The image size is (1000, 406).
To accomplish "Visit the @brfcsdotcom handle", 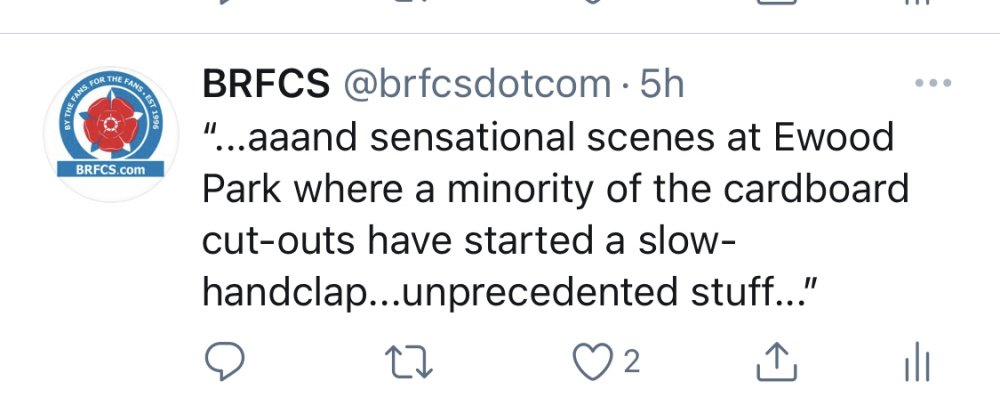I will pyautogui.click(x=476, y=85).
